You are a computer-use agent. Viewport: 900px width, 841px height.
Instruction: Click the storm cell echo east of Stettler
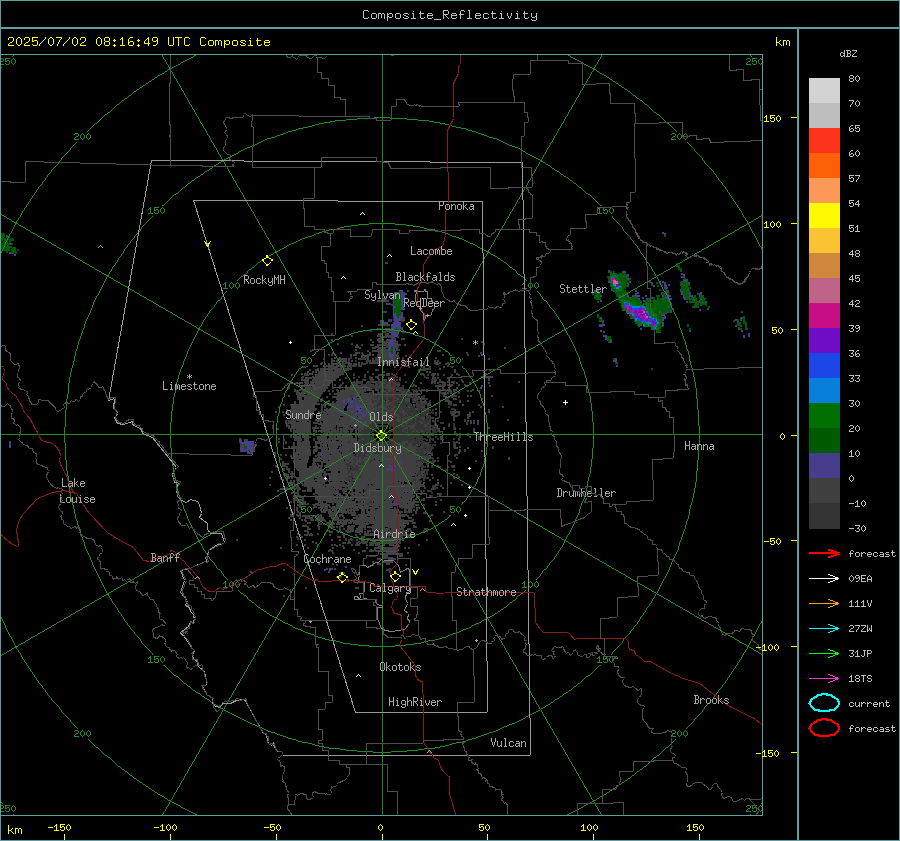639,303
